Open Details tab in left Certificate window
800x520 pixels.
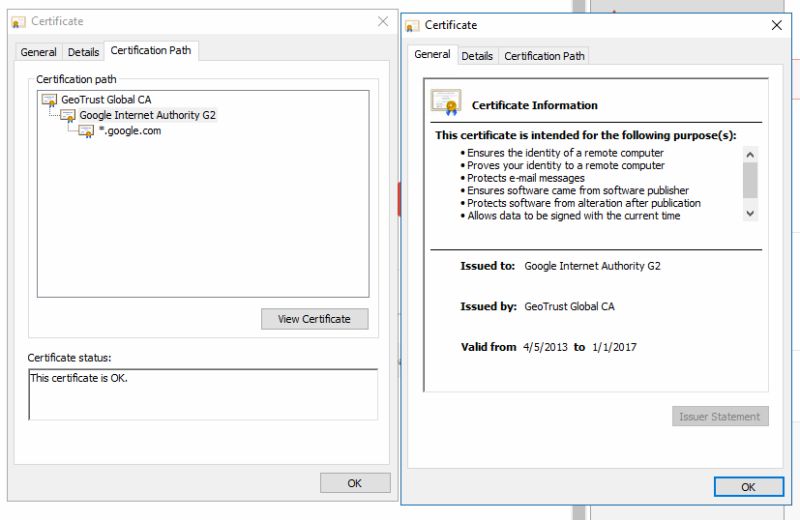[83, 52]
